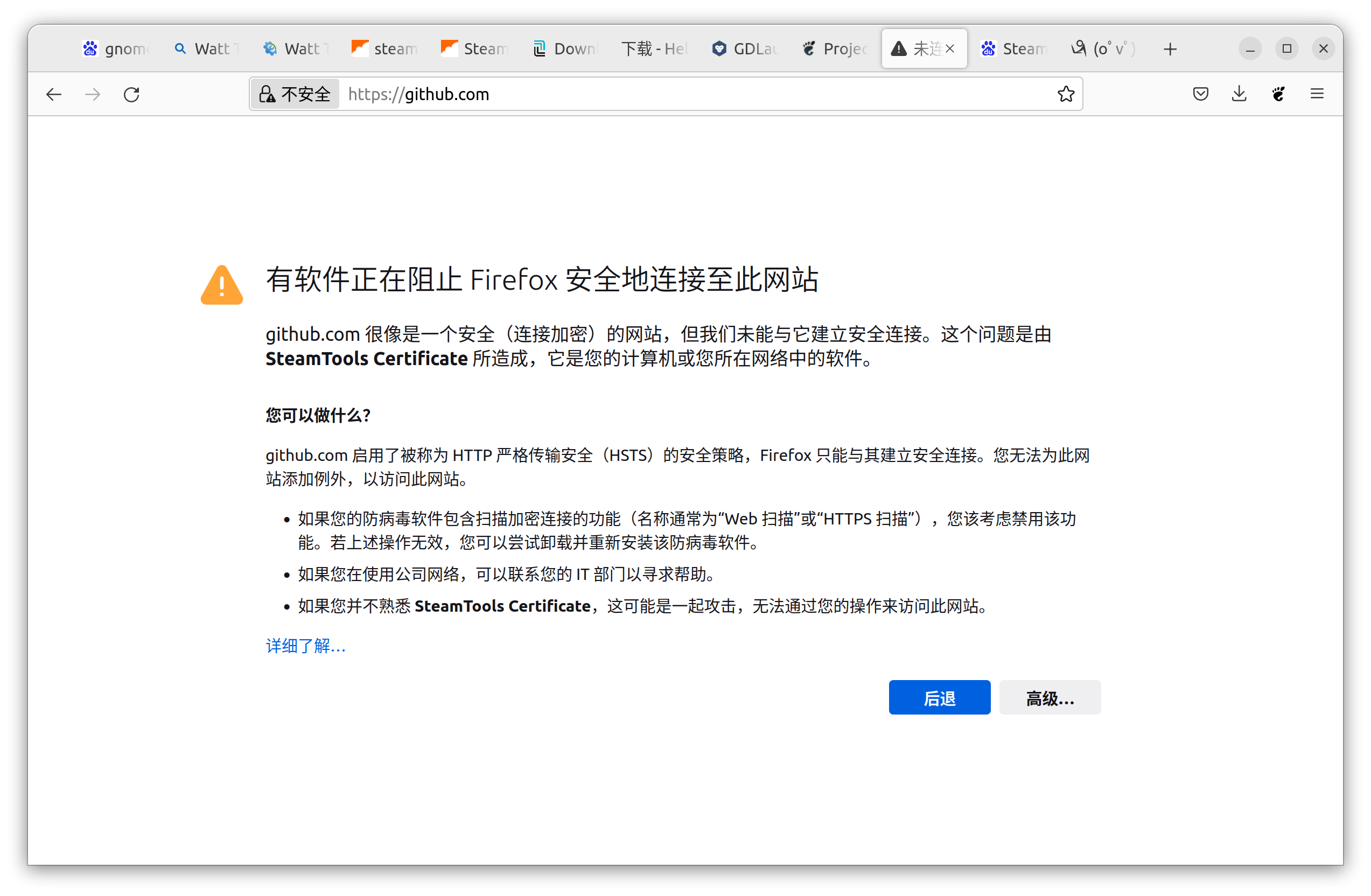The width and height of the screenshot is (1371, 896).
Task: Click the forward navigation arrow
Action: point(92,94)
